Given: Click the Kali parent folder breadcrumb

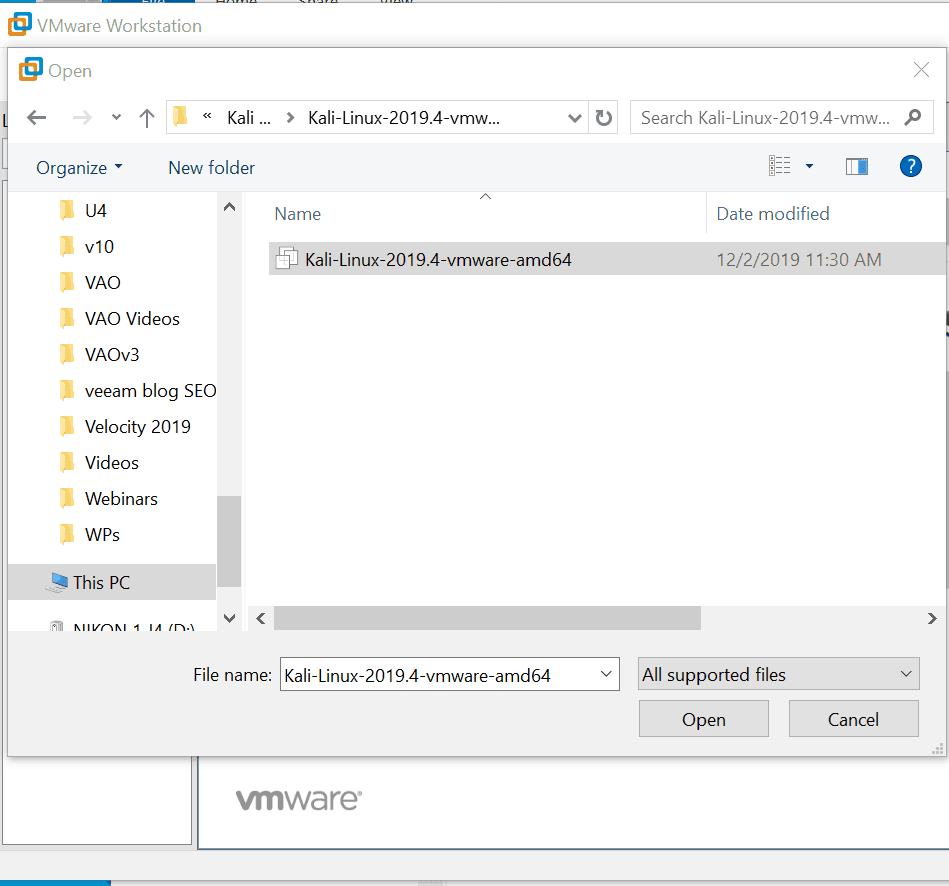Looking at the screenshot, I should point(249,117).
